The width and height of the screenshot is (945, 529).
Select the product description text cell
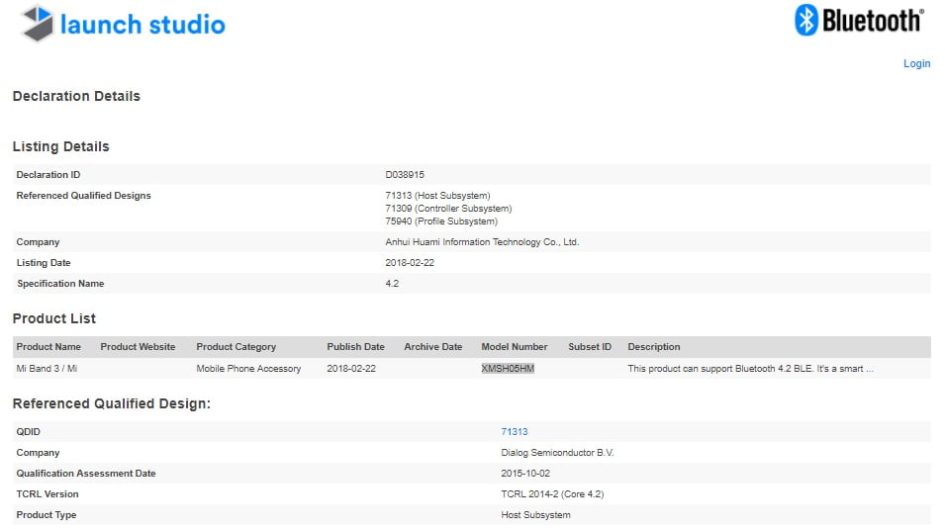[750, 368]
